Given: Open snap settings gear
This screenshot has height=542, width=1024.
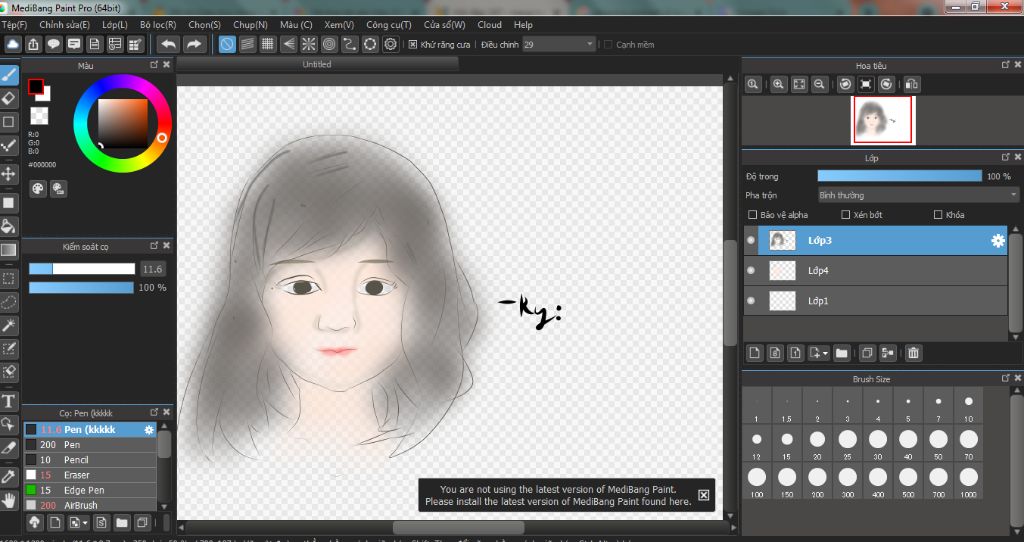Looking at the screenshot, I should pos(391,44).
